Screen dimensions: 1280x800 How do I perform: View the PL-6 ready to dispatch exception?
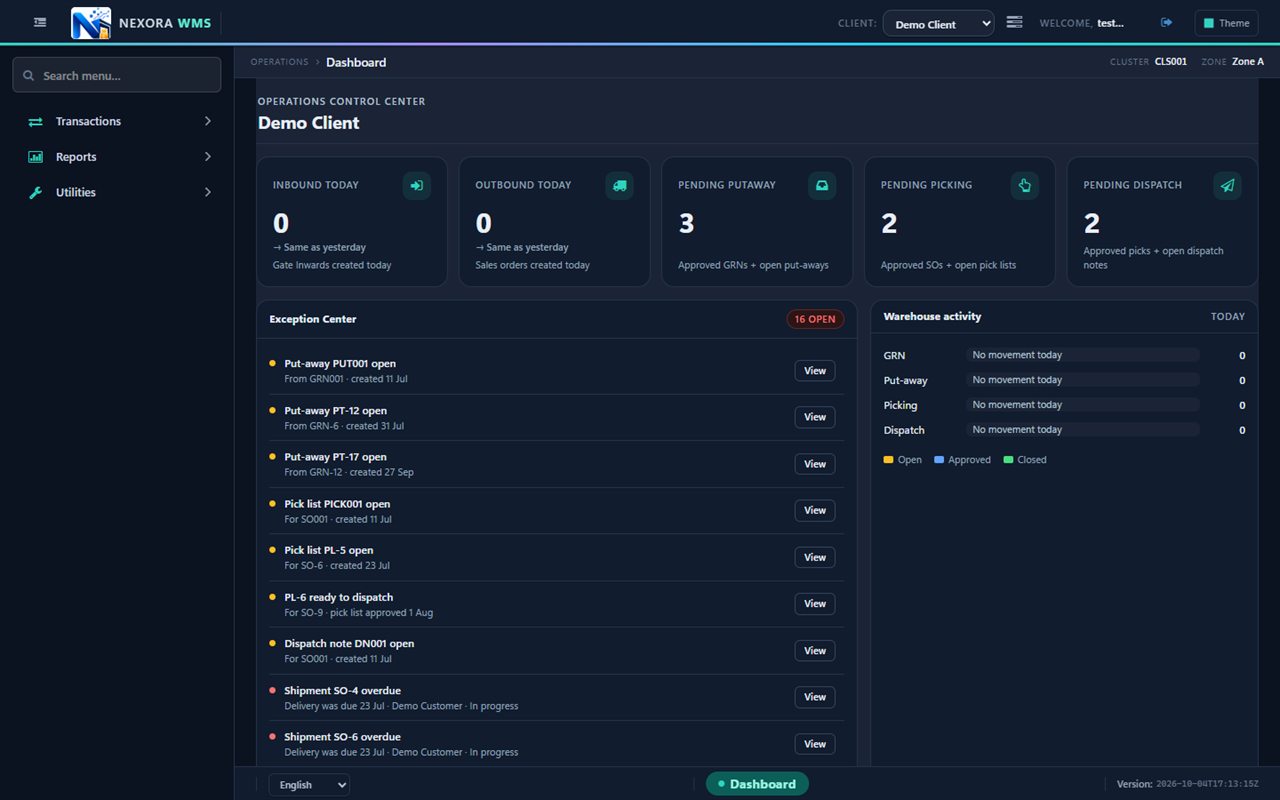pyautogui.click(x=815, y=604)
